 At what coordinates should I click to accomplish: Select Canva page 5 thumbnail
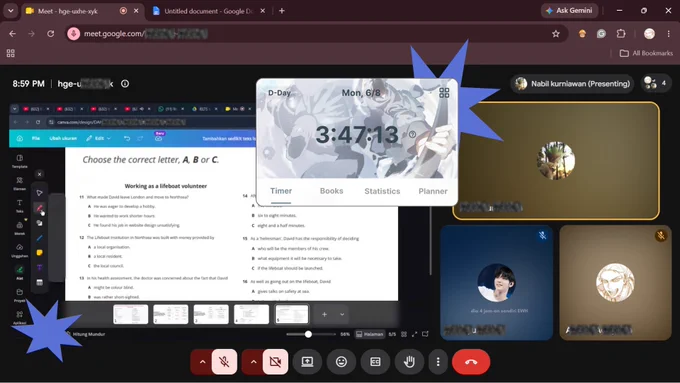click(x=292, y=314)
